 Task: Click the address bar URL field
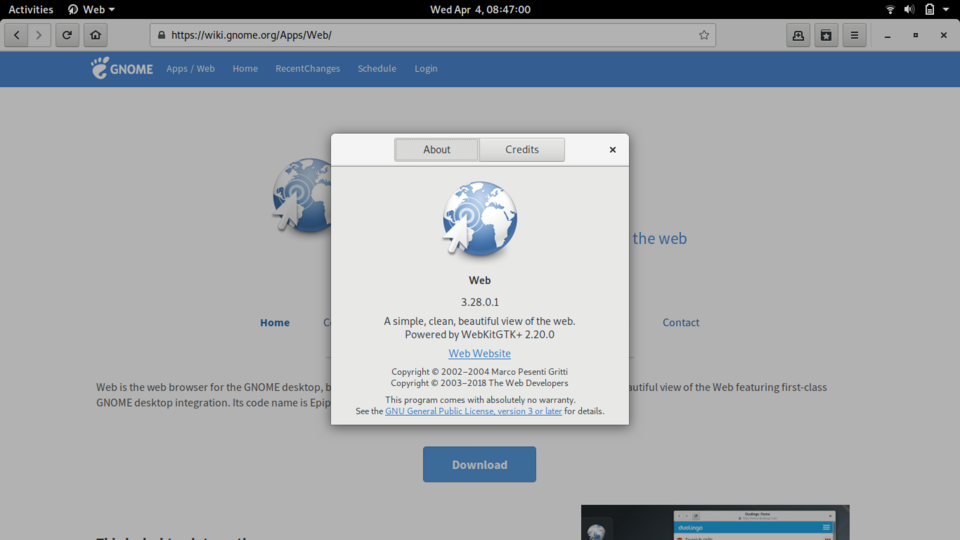(433, 35)
